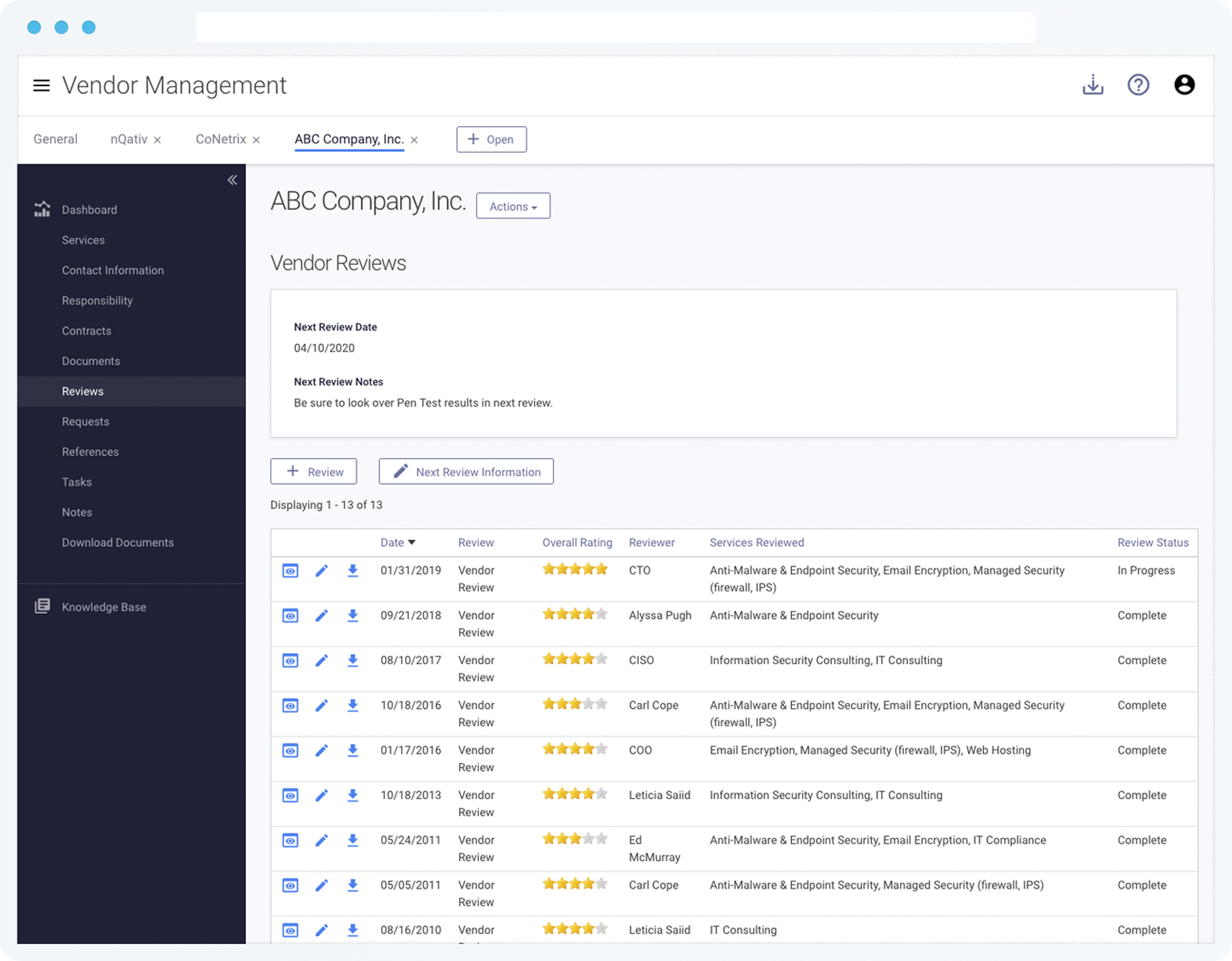The image size is (1232, 961).
Task: View the 10/18/2016 review
Action: [x=291, y=706]
